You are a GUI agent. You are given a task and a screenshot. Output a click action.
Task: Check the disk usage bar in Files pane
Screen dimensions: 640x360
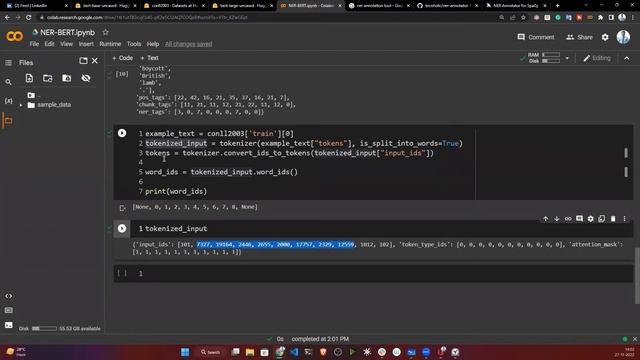pyautogui.click(x=44, y=329)
